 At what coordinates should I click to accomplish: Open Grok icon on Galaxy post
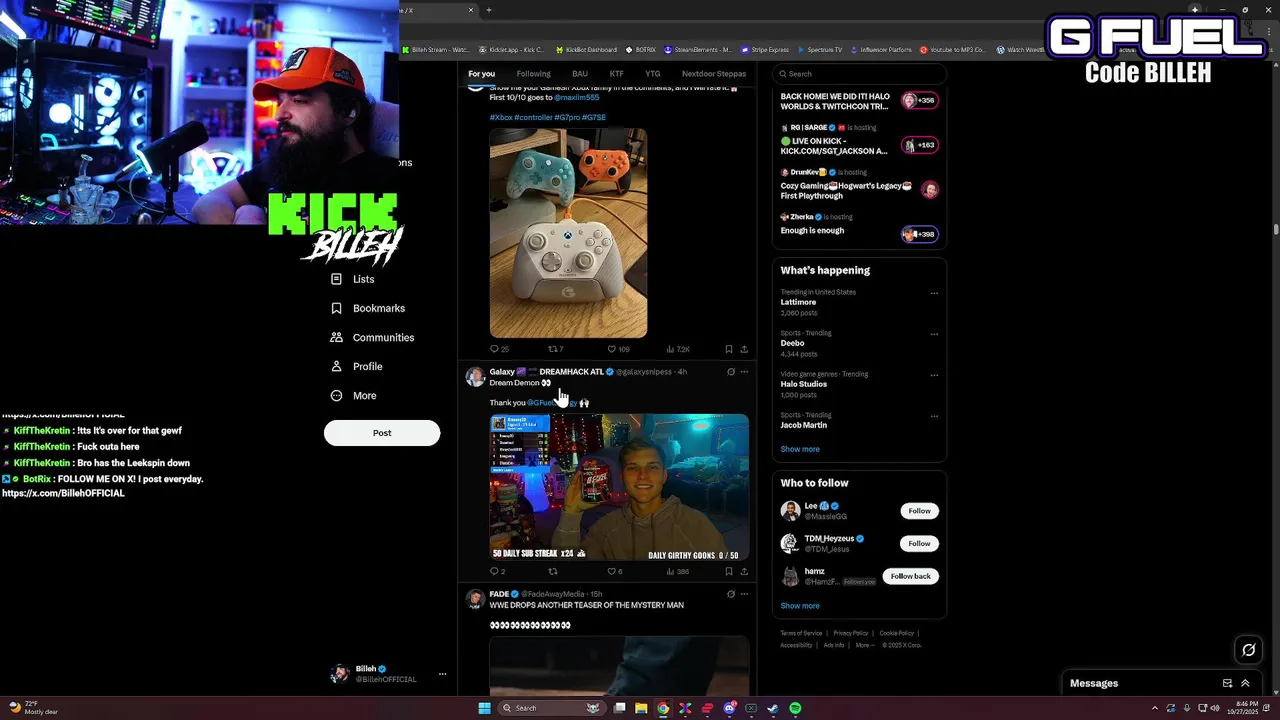tap(731, 372)
